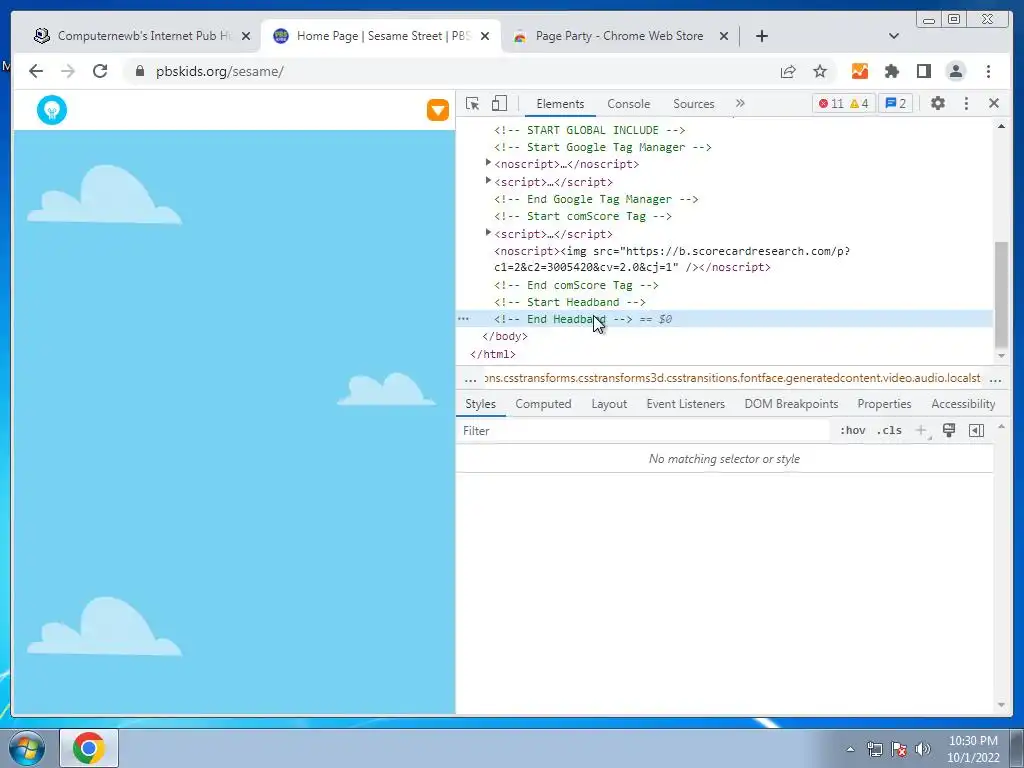Switch to the Properties pane tab
The image size is (1024, 768).
884,404
